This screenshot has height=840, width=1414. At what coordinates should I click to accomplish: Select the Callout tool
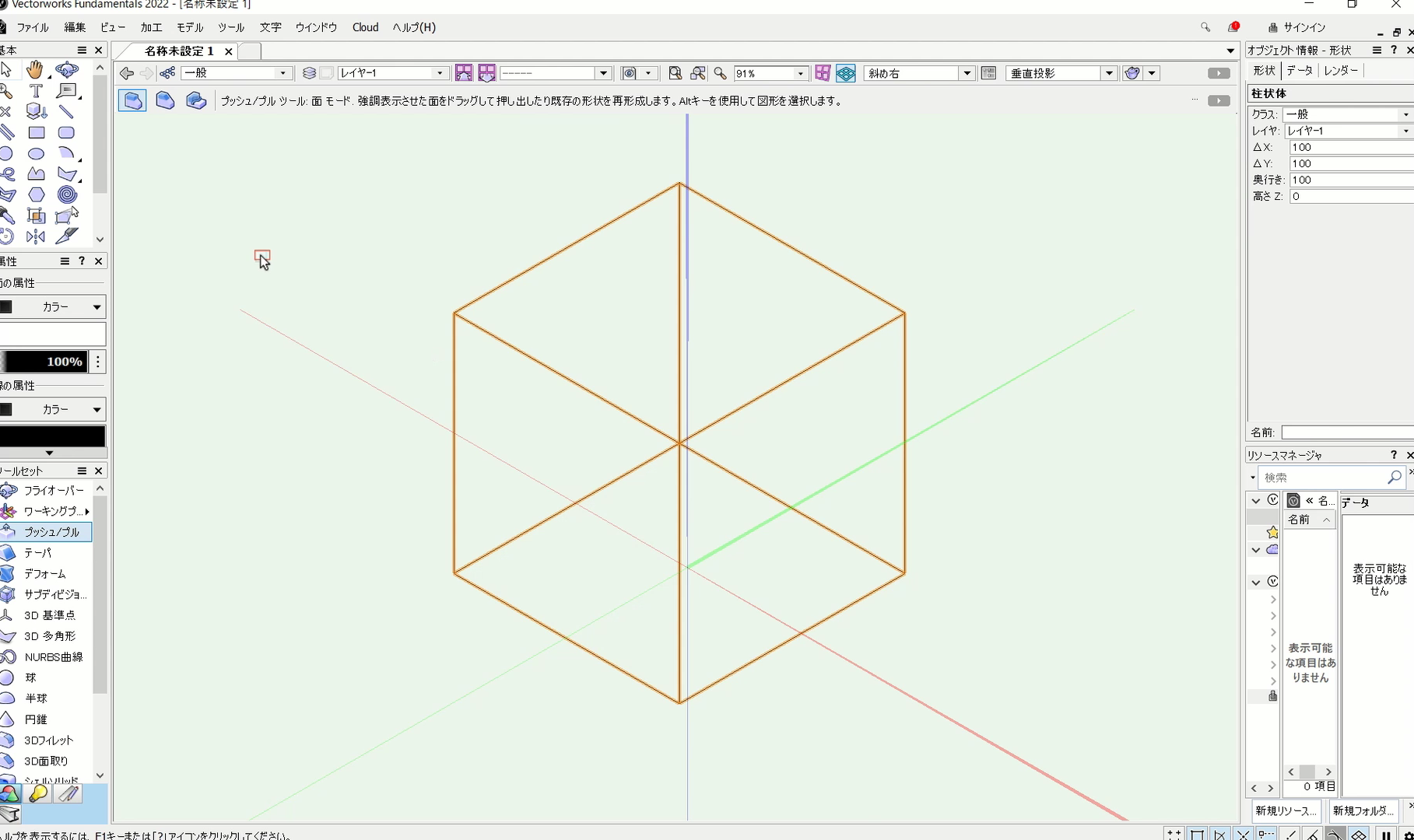click(x=67, y=91)
